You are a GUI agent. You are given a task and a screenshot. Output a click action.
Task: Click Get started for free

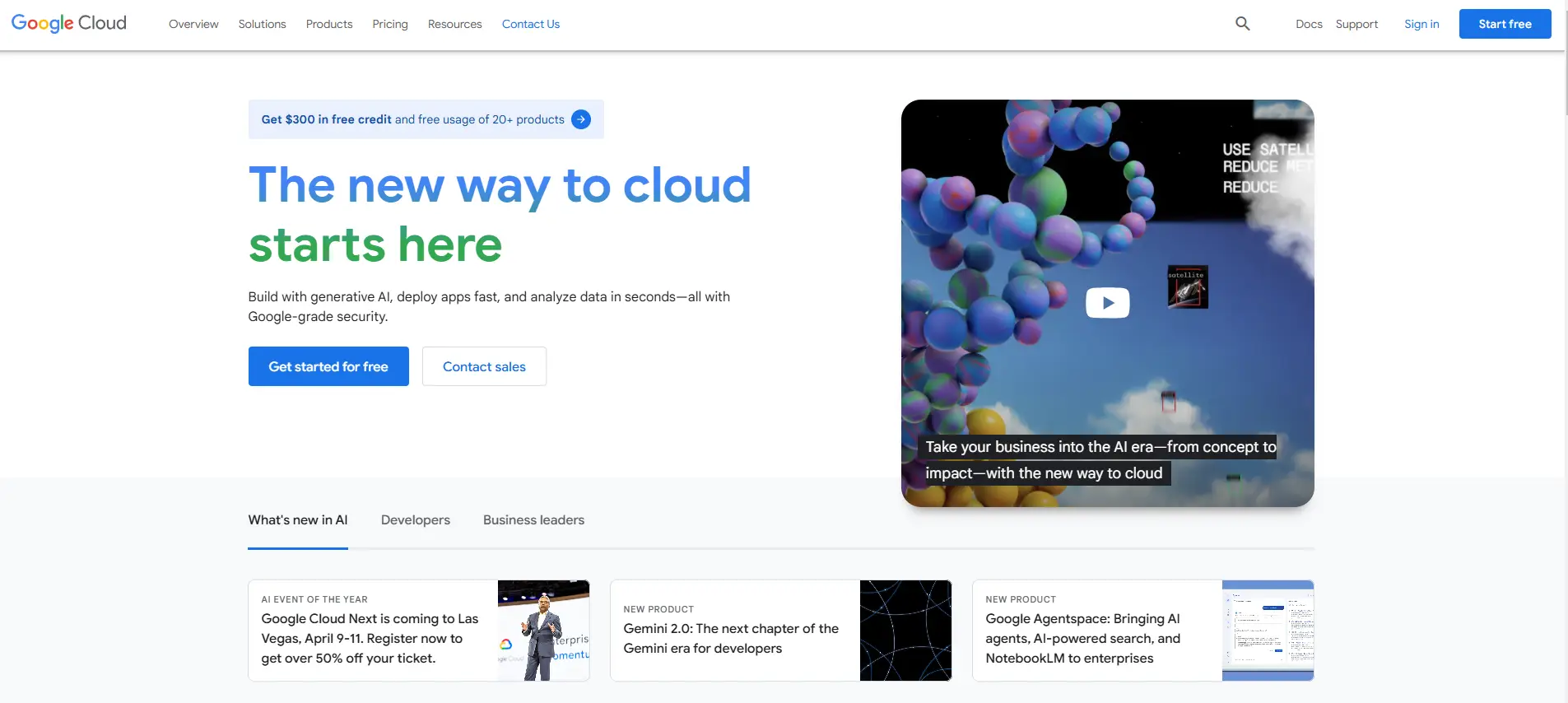pyautogui.click(x=328, y=366)
